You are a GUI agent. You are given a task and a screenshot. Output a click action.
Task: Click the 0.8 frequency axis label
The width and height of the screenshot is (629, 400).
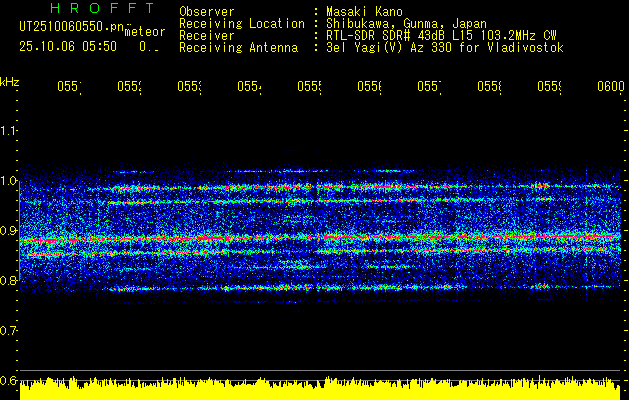pyautogui.click(x=8, y=280)
